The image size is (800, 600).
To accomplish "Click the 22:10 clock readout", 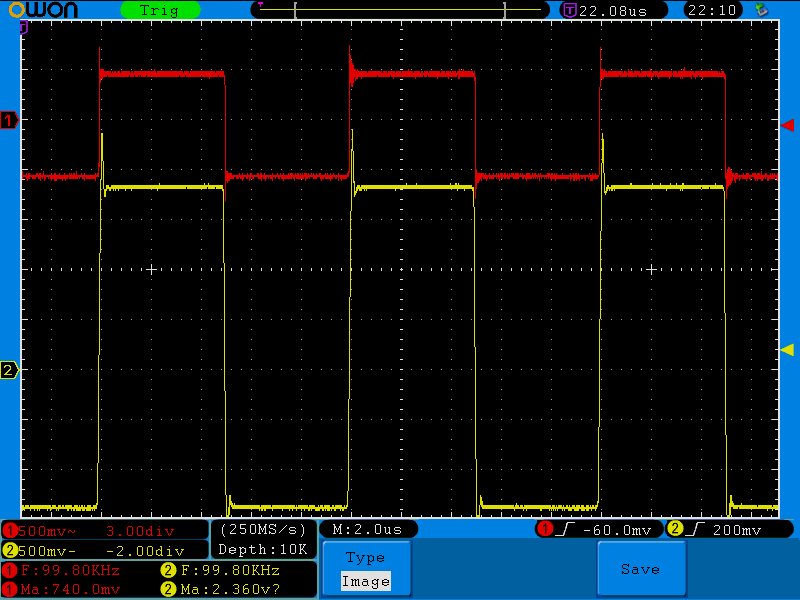I will (x=712, y=10).
